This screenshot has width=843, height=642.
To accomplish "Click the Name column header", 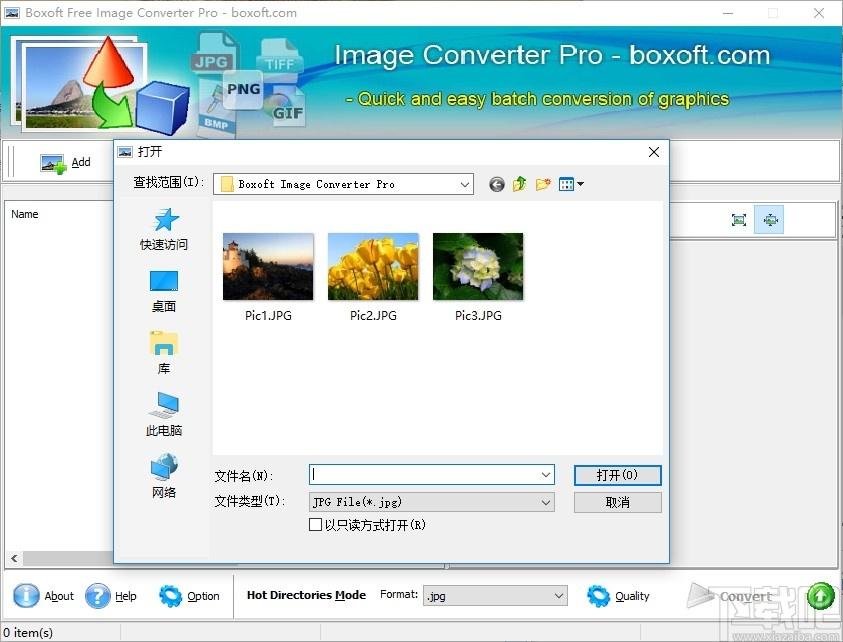I will pos(25,214).
